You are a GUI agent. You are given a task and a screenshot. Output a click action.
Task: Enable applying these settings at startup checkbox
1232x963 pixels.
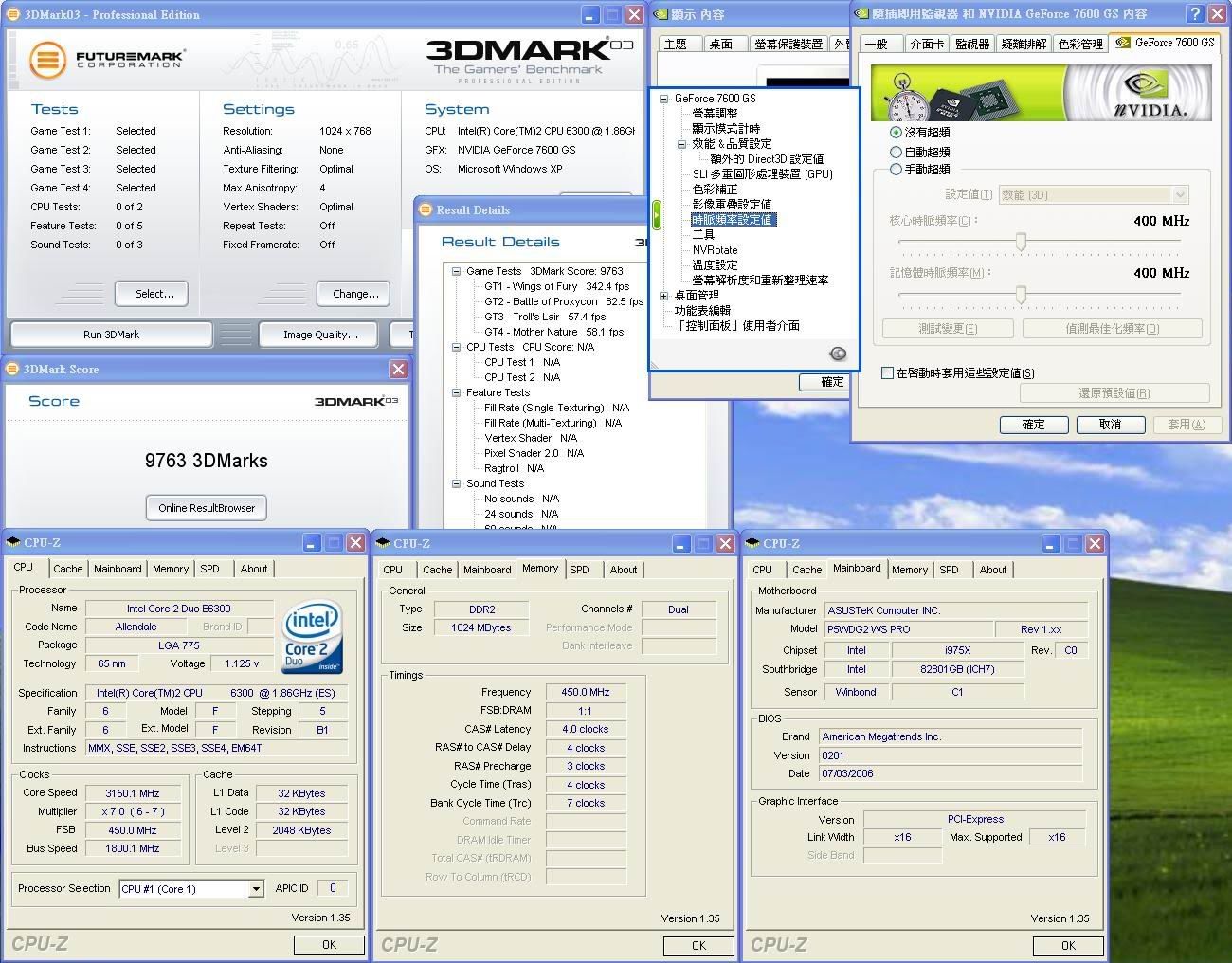888,373
